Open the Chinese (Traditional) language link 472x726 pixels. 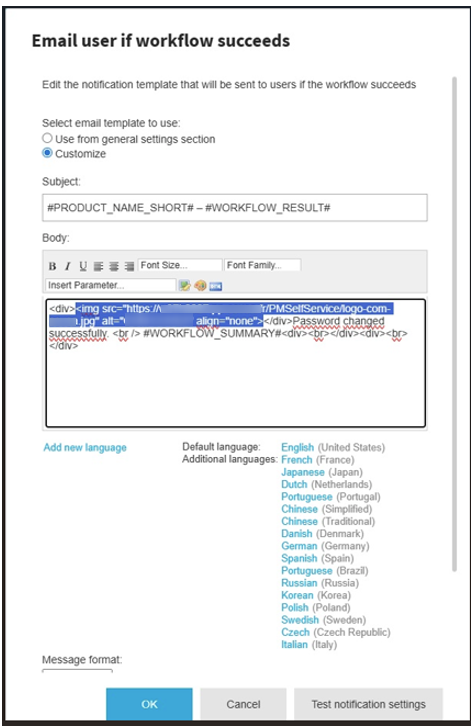pos(299,521)
